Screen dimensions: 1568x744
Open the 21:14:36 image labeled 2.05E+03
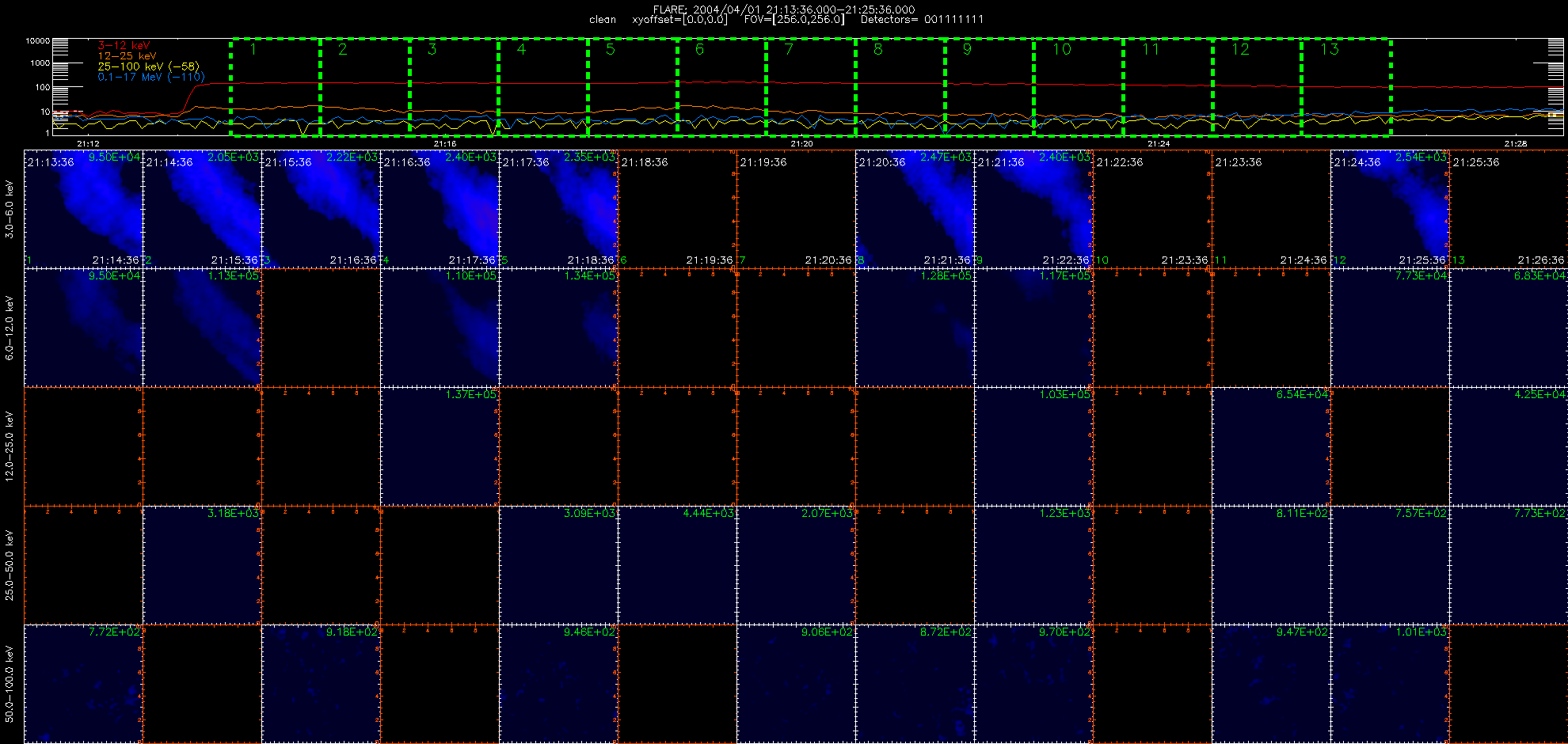tap(203, 209)
